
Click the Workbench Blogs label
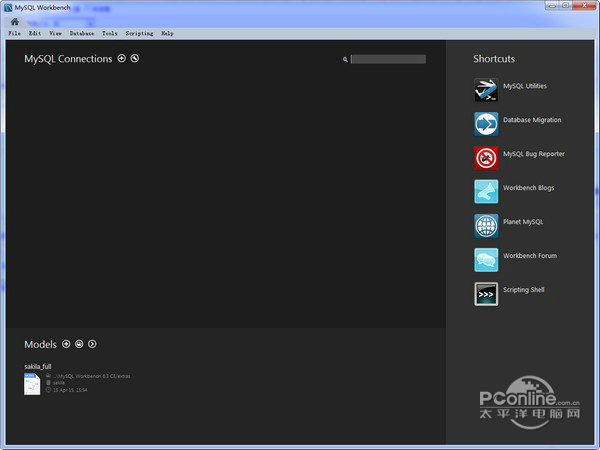coord(528,188)
